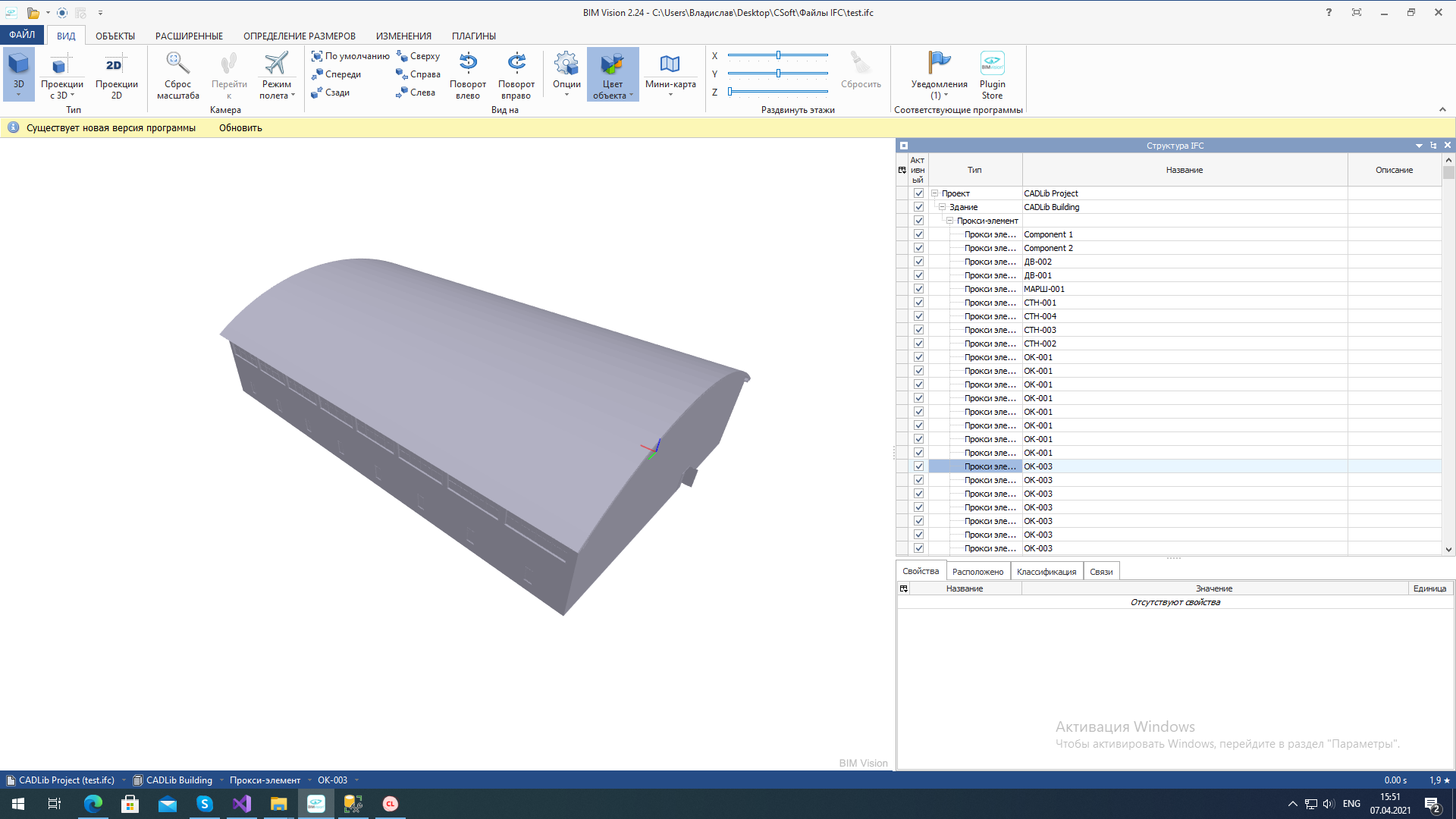Click the Reset scale magnifier icon
Viewport: 1456px width, 819px height.
click(177, 64)
